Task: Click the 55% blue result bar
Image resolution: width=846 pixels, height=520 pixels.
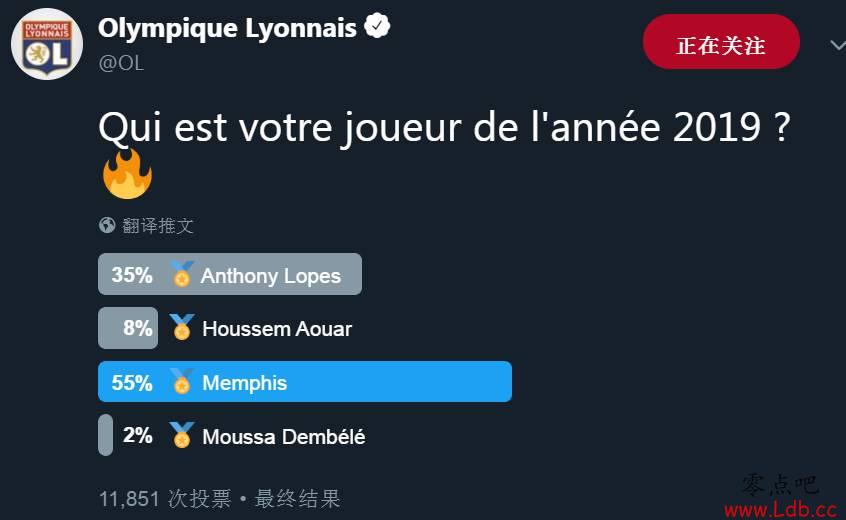Action: click(x=305, y=381)
